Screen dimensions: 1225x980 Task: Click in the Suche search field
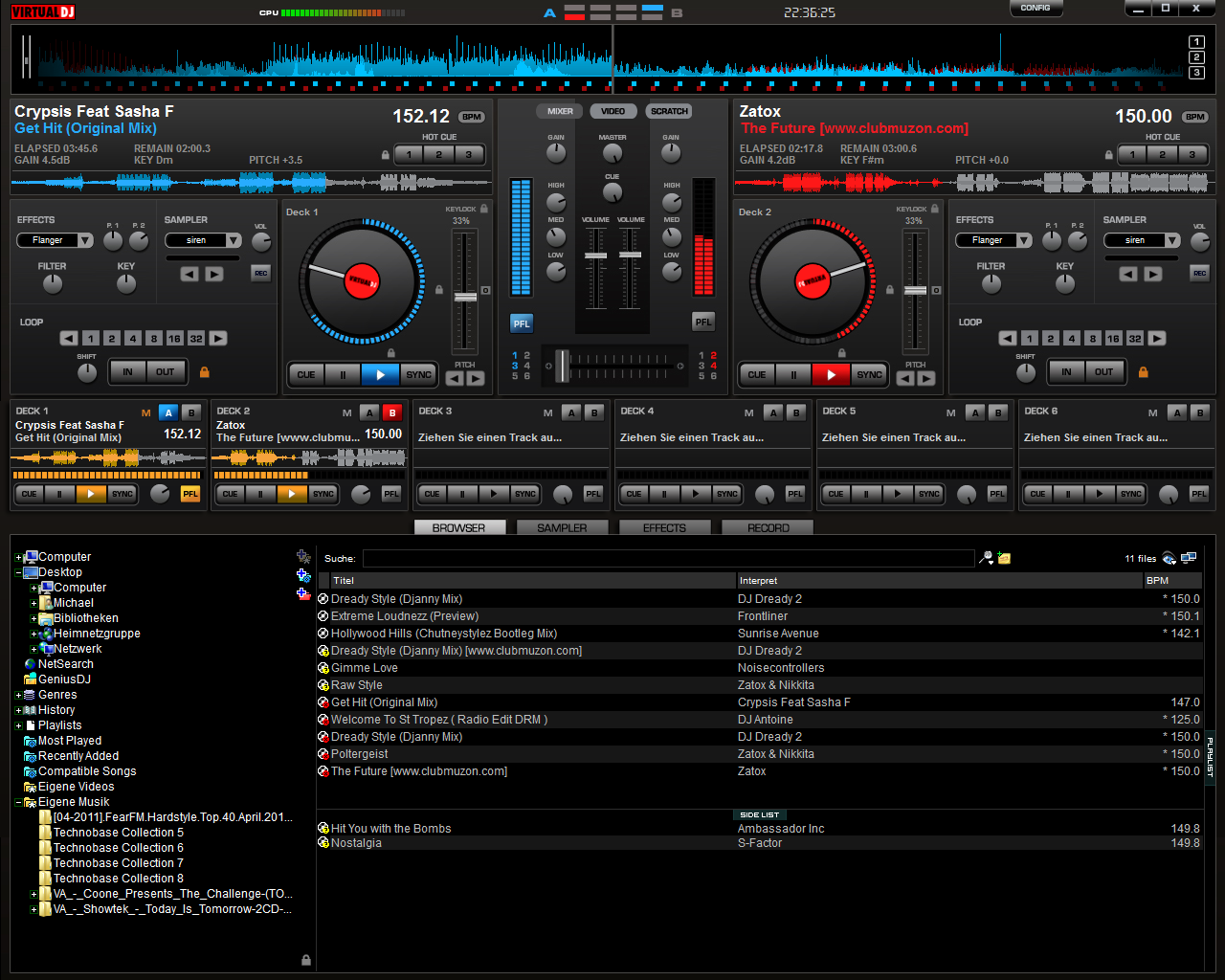668,558
